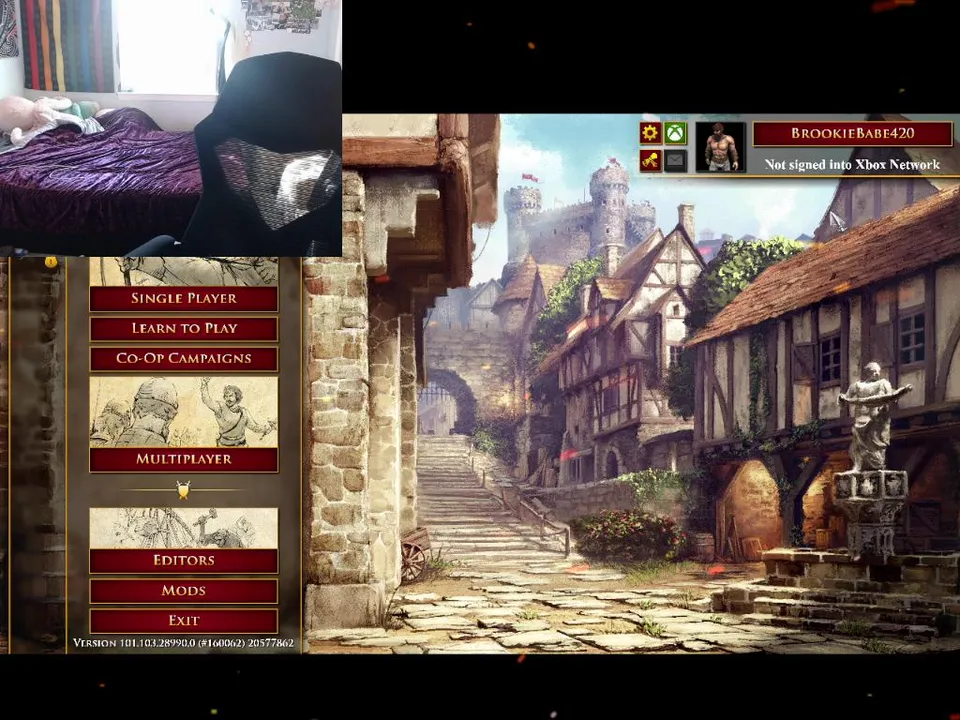Screen dimensions: 960x720
Task: Open Co-Op Campaigns
Action: (184, 358)
